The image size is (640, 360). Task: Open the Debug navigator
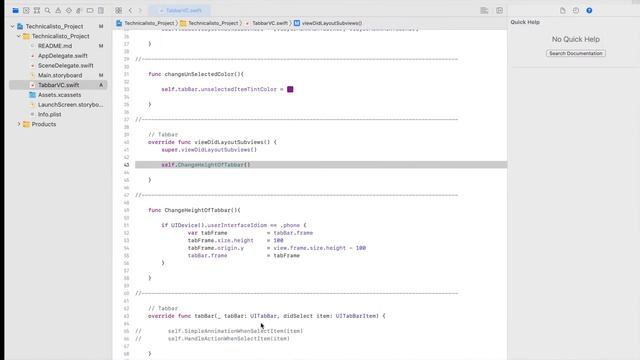pyautogui.click(x=79, y=11)
